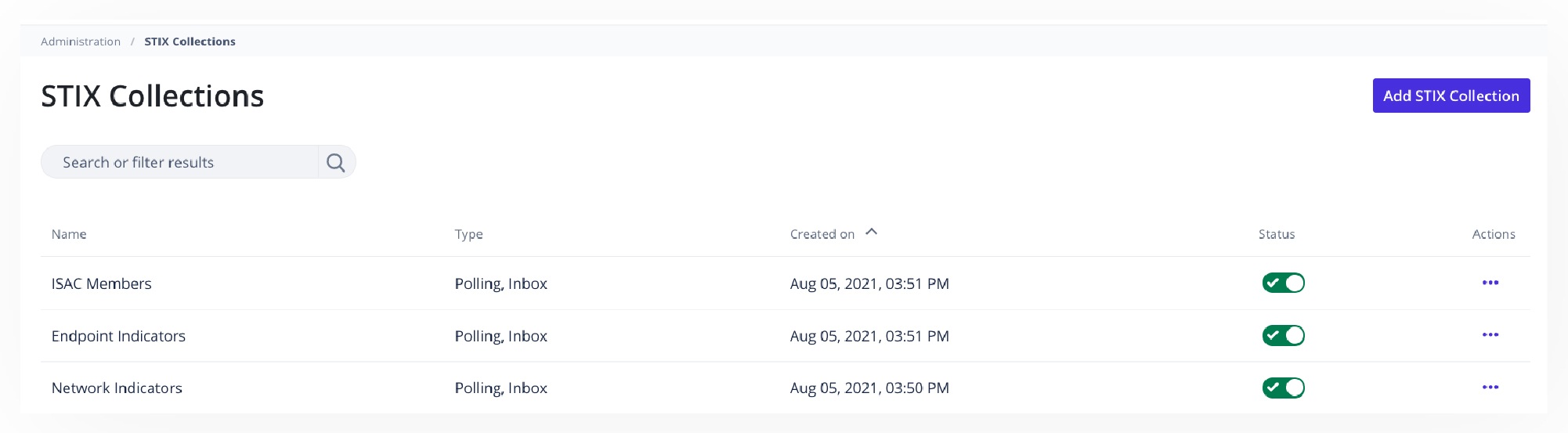Click the Actions column header
The height and width of the screenshot is (433, 1568).
(1493, 234)
